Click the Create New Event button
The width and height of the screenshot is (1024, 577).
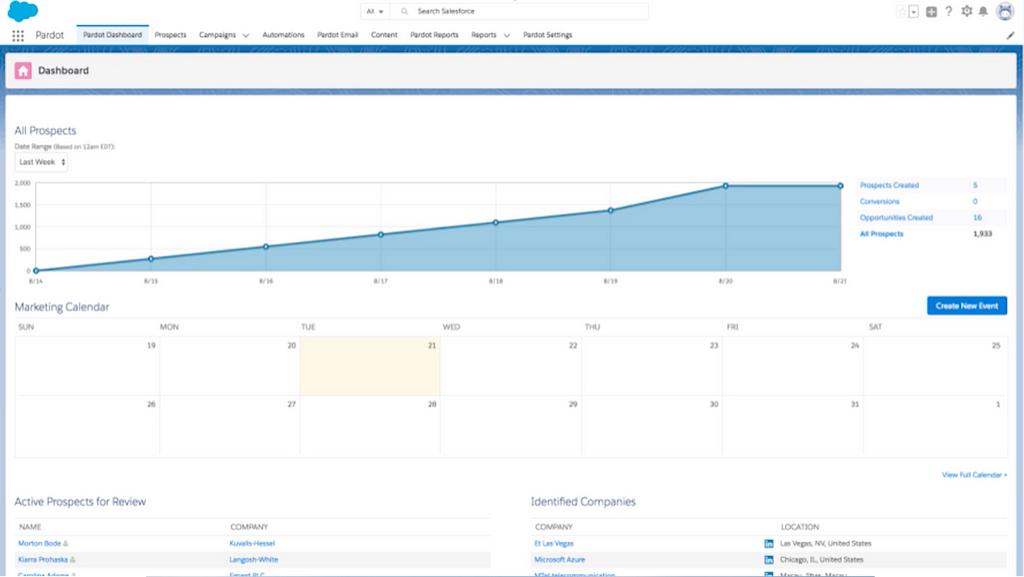[966, 306]
